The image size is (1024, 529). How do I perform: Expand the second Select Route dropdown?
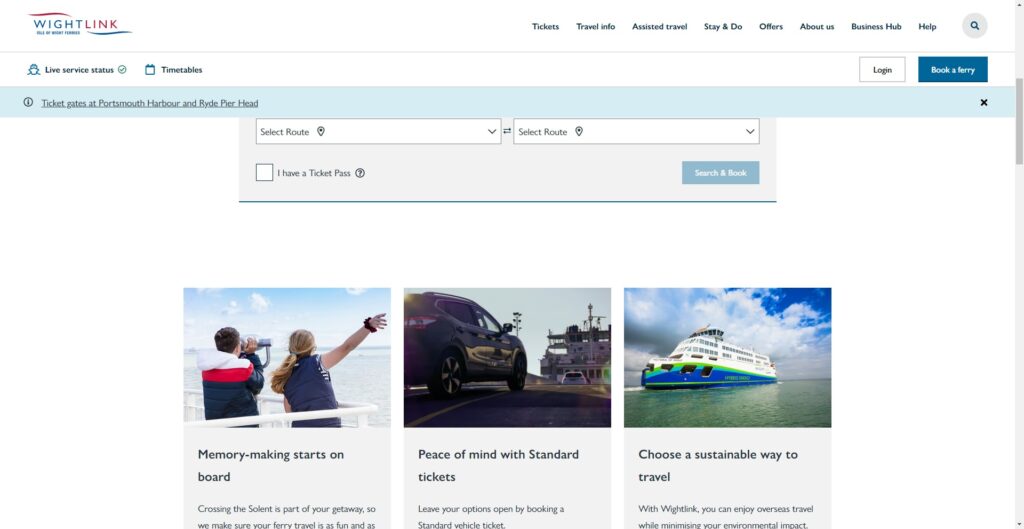(636, 132)
